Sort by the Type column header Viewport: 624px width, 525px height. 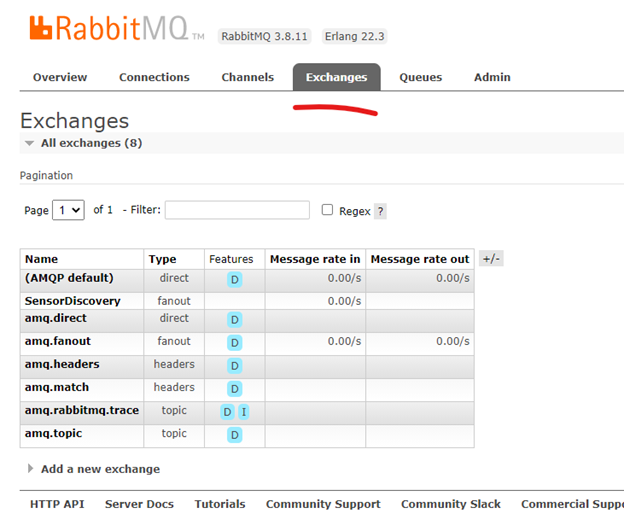[x=162, y=259]
